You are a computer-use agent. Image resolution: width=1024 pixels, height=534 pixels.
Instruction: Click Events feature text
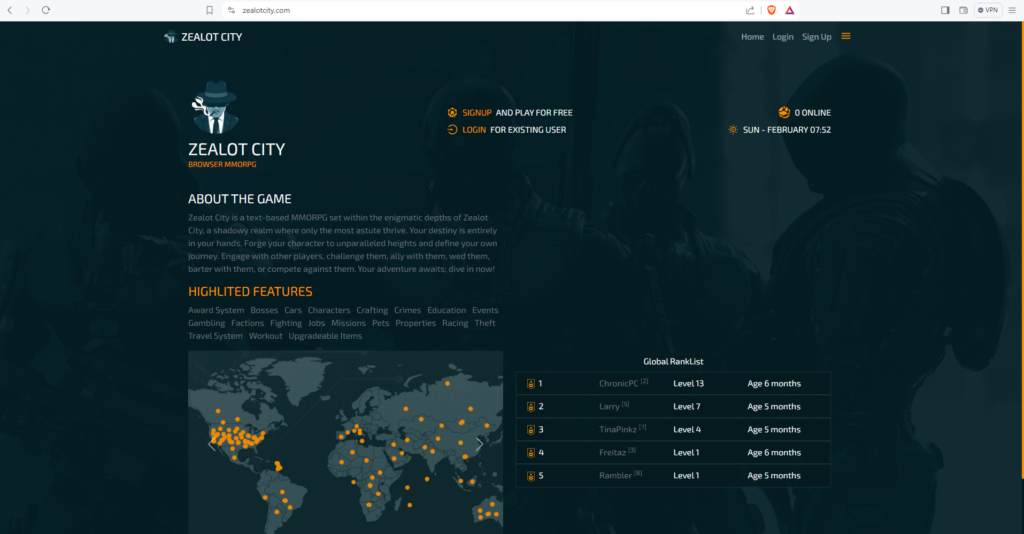pyautogui.click(x=485, y=310)
